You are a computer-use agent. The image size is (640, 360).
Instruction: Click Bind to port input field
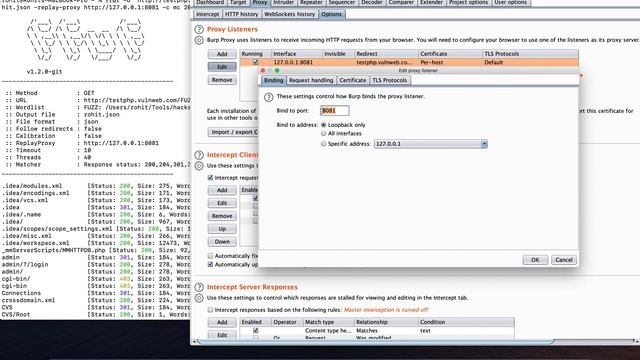335,111
